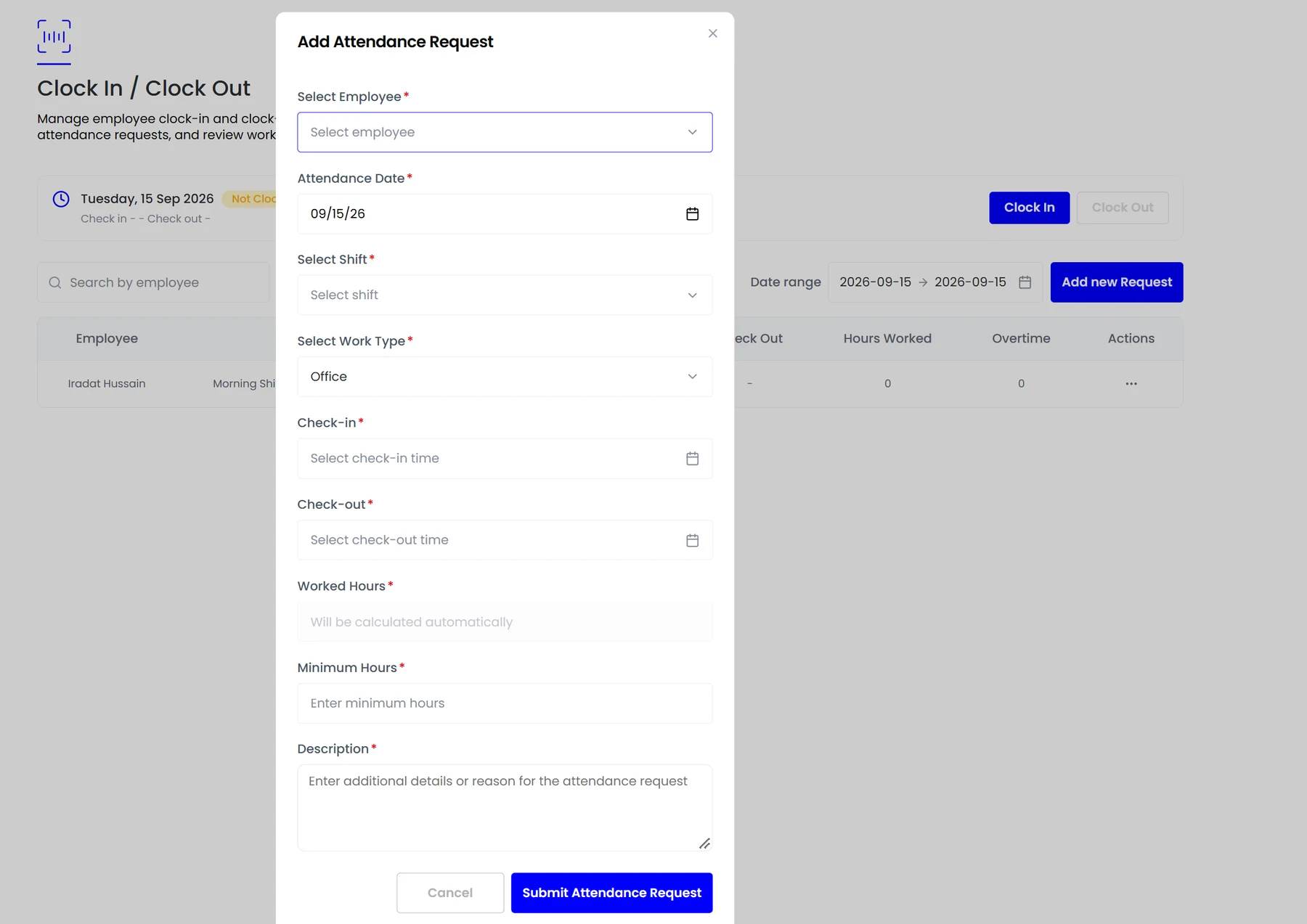Image resolution: width=1307 pixels, height=924 pixels.
Task: Open the Work Type dropdown showing Office
Action: (505, 377)
